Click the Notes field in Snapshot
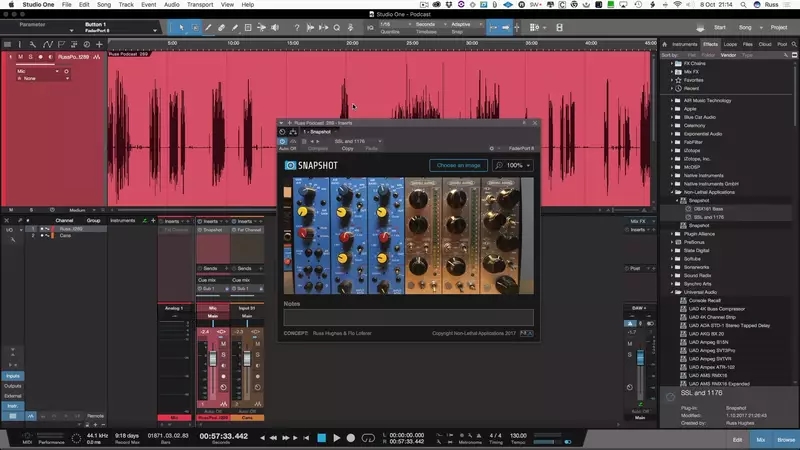800x450 pixels. point(408,317)
